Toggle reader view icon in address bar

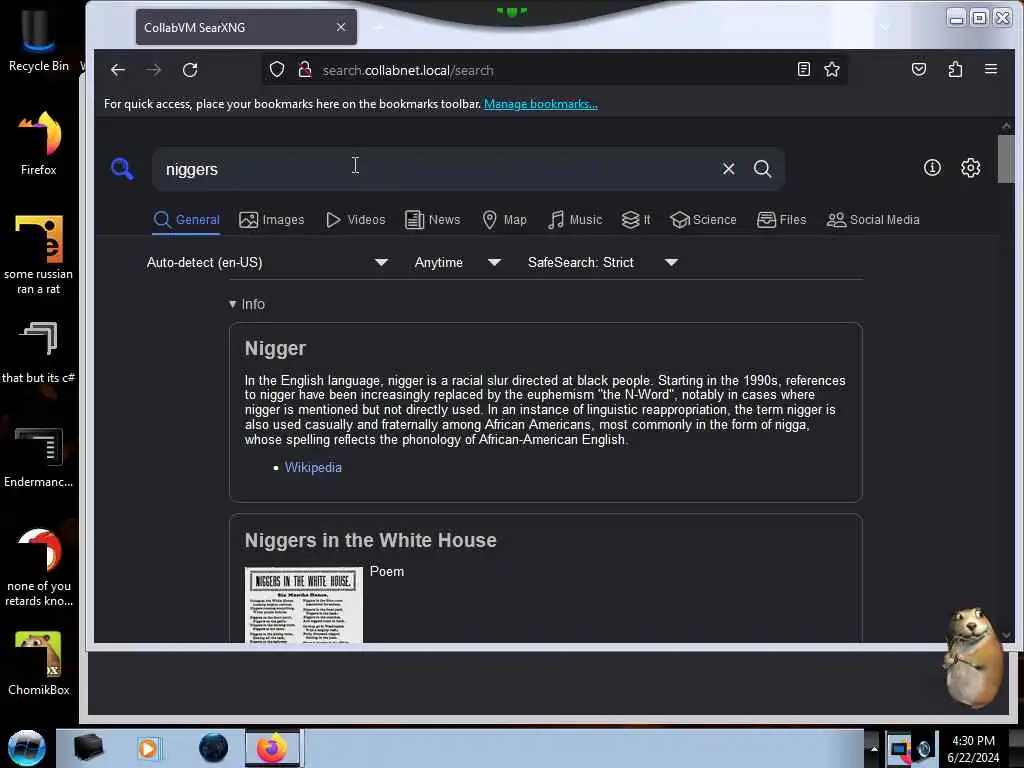pos(804,69)
